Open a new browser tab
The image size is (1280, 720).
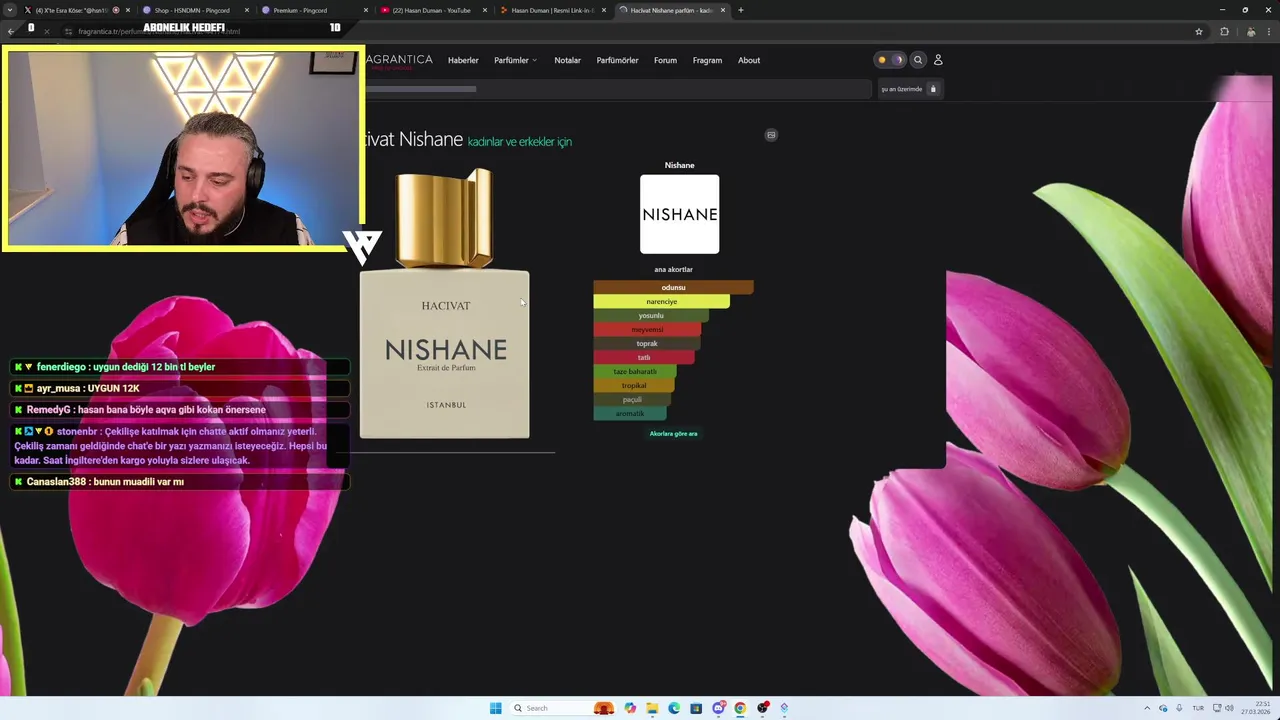[740, 10]
